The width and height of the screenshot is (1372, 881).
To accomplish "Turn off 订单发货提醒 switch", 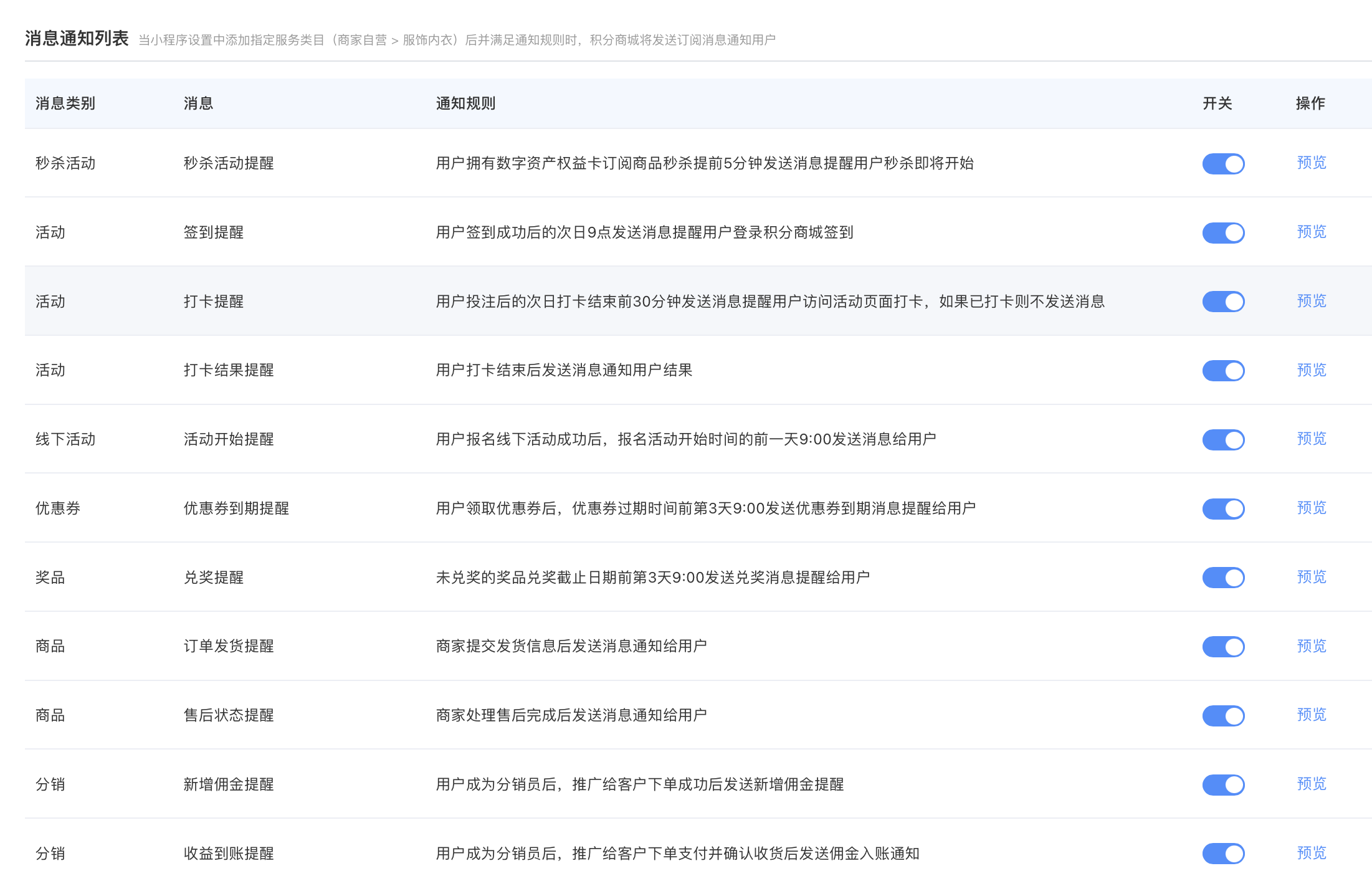I will pyautogui.click(x=1223, y=647).
